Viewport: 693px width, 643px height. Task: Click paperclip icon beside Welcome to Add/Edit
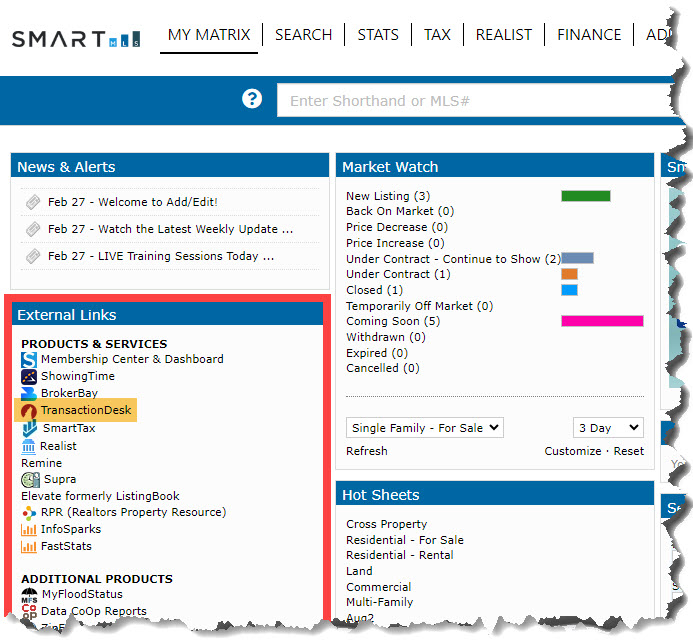click(x=33, y=202)
